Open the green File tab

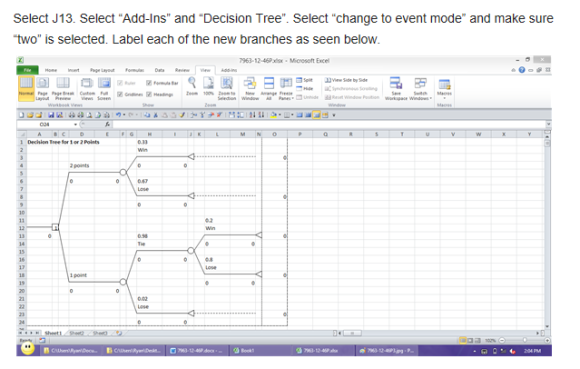pyautogui.click(x=27, y=70)
